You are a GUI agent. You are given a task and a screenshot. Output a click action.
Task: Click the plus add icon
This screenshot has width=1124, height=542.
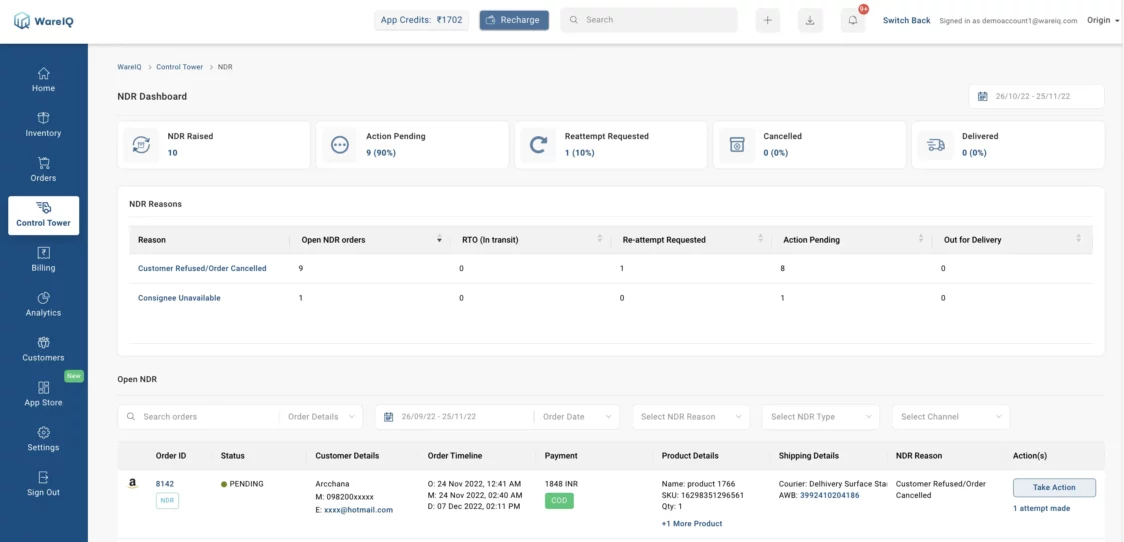767,21
